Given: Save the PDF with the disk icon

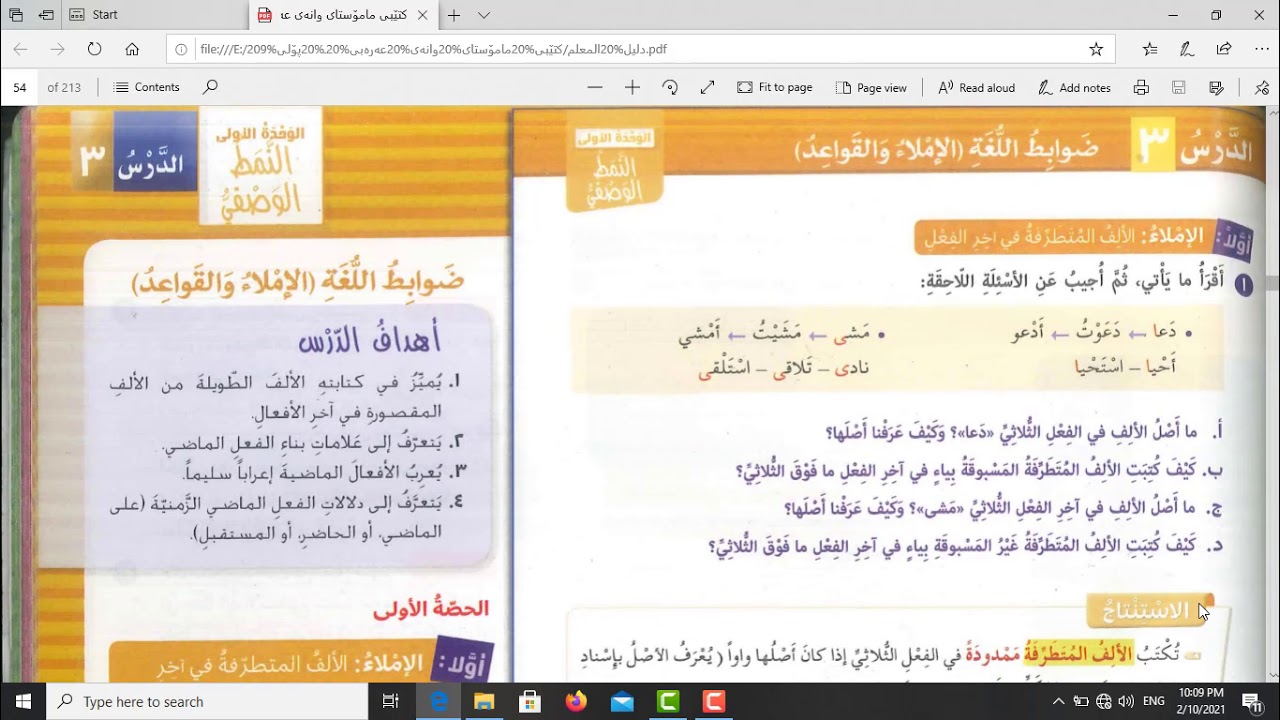Looking at the screenshot, I should point(1179,87).
